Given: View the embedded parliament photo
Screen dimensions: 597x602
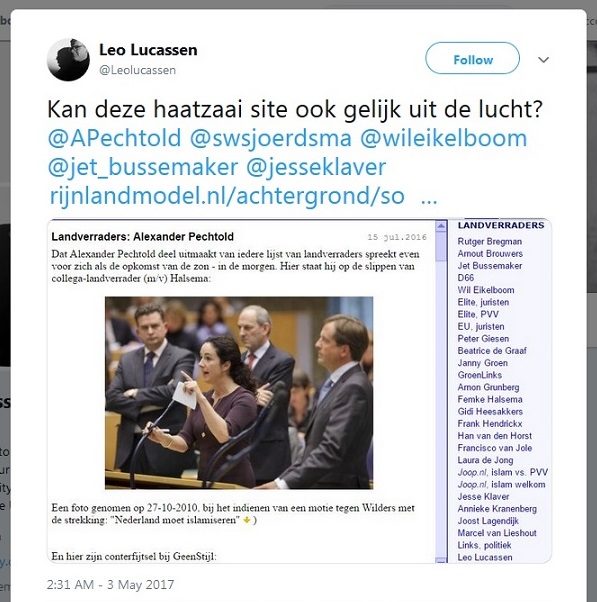Looking at the screenshot, I should (x=239, y=392).
